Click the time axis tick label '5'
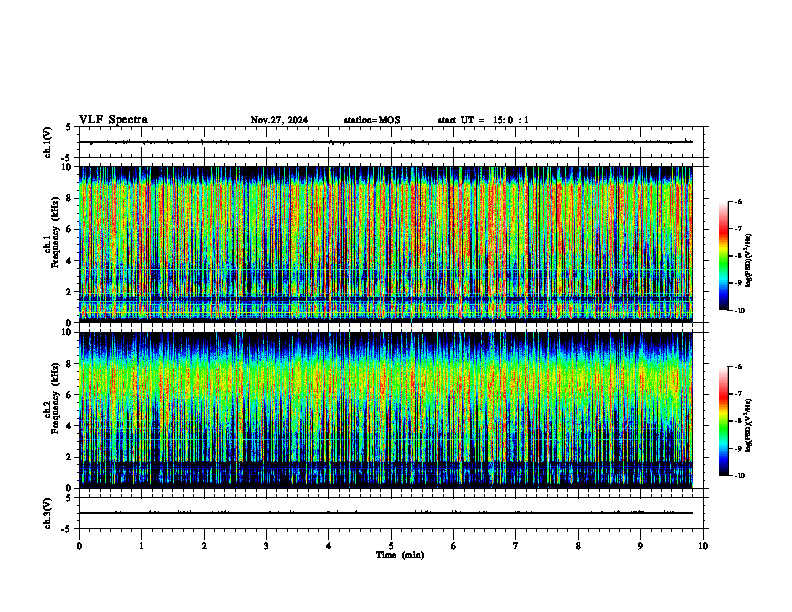This screenshot has width=792, height=612. click(391, 546)
